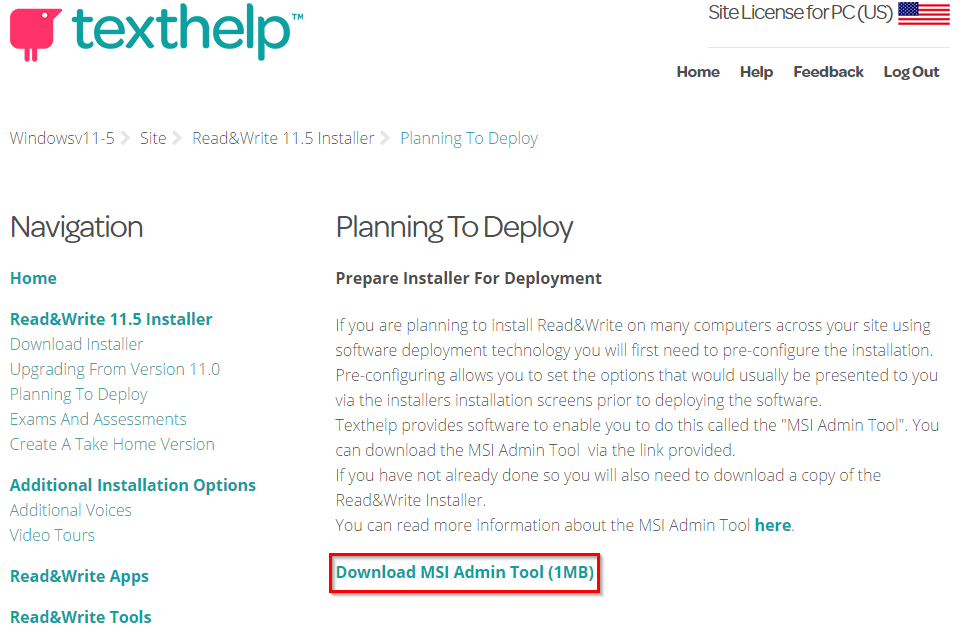Click Log Out
The height and width of the screenshot is (633, 965).
coord(911,72)
